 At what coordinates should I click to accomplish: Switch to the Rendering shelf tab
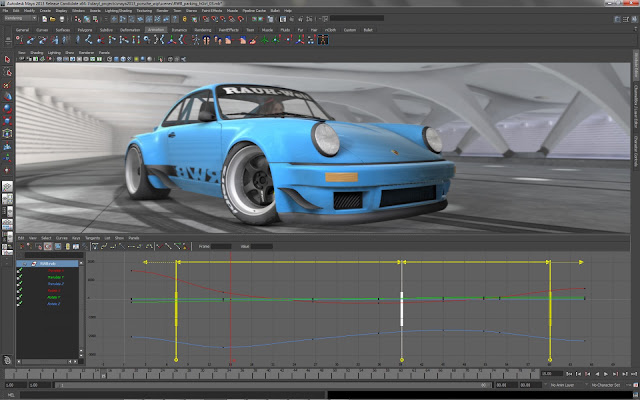point(202,30)
